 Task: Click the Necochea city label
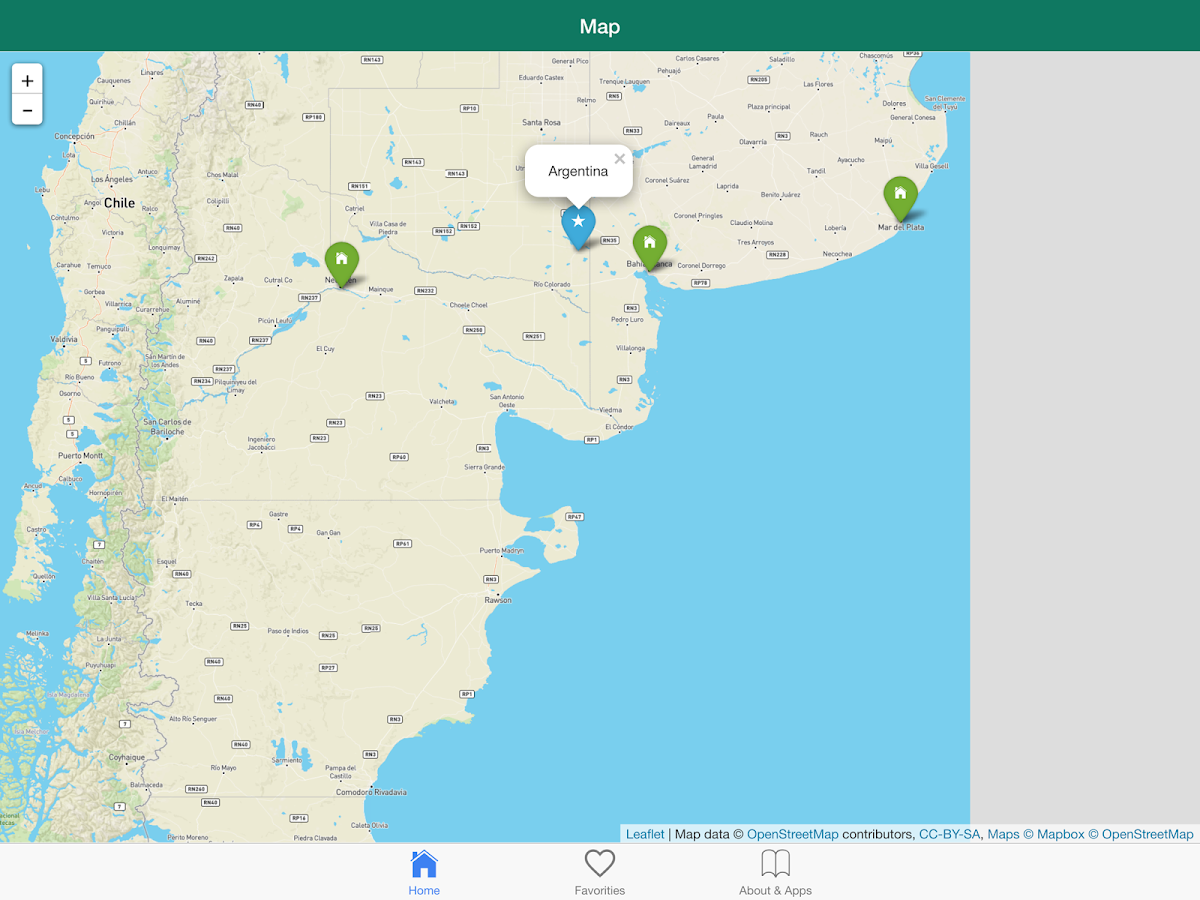click(837, 254)
